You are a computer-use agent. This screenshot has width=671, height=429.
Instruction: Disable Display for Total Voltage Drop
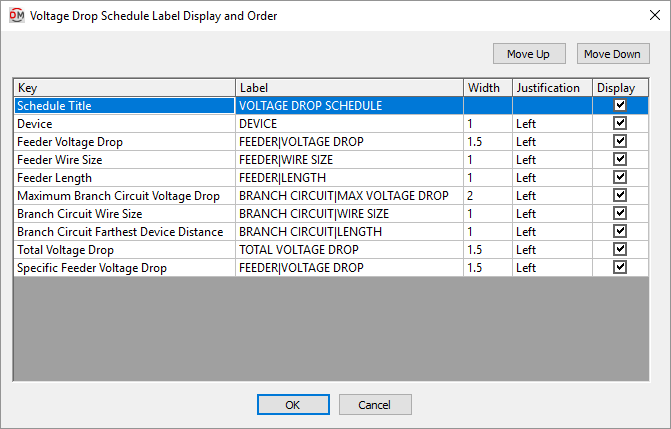pos(620,249)
